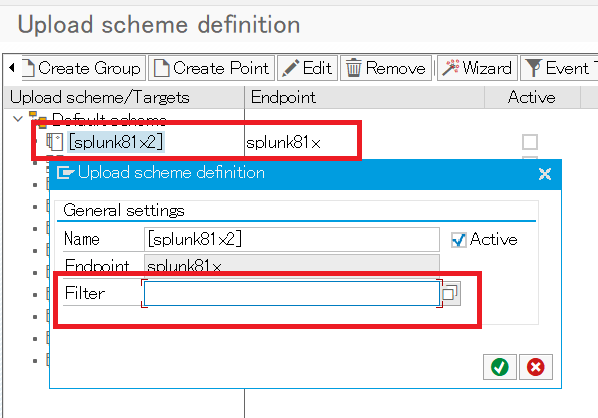Click into the Filter input field

click(292, 293)
